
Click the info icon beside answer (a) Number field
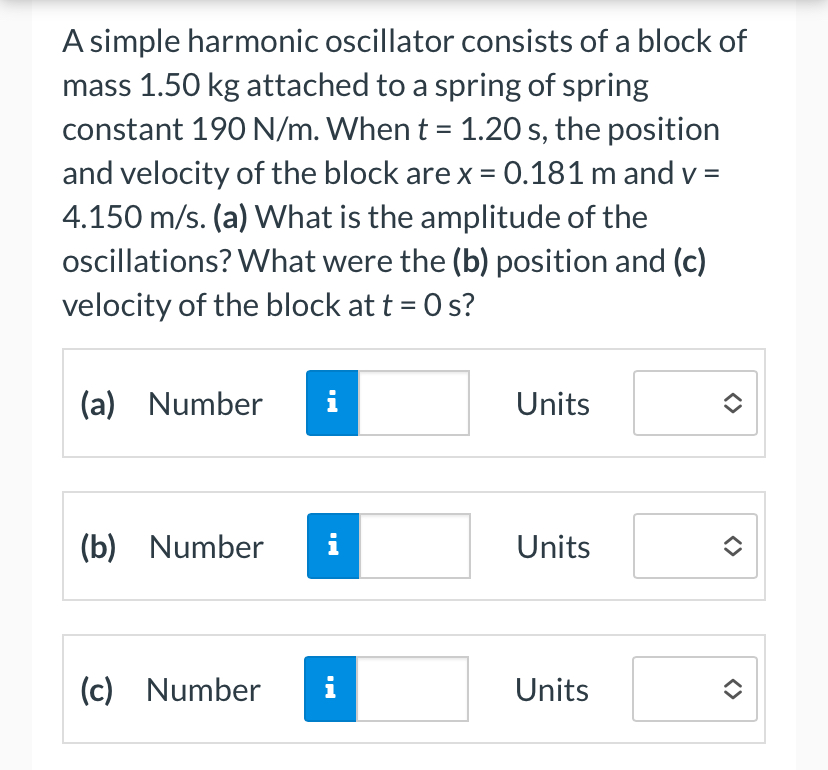331,403
